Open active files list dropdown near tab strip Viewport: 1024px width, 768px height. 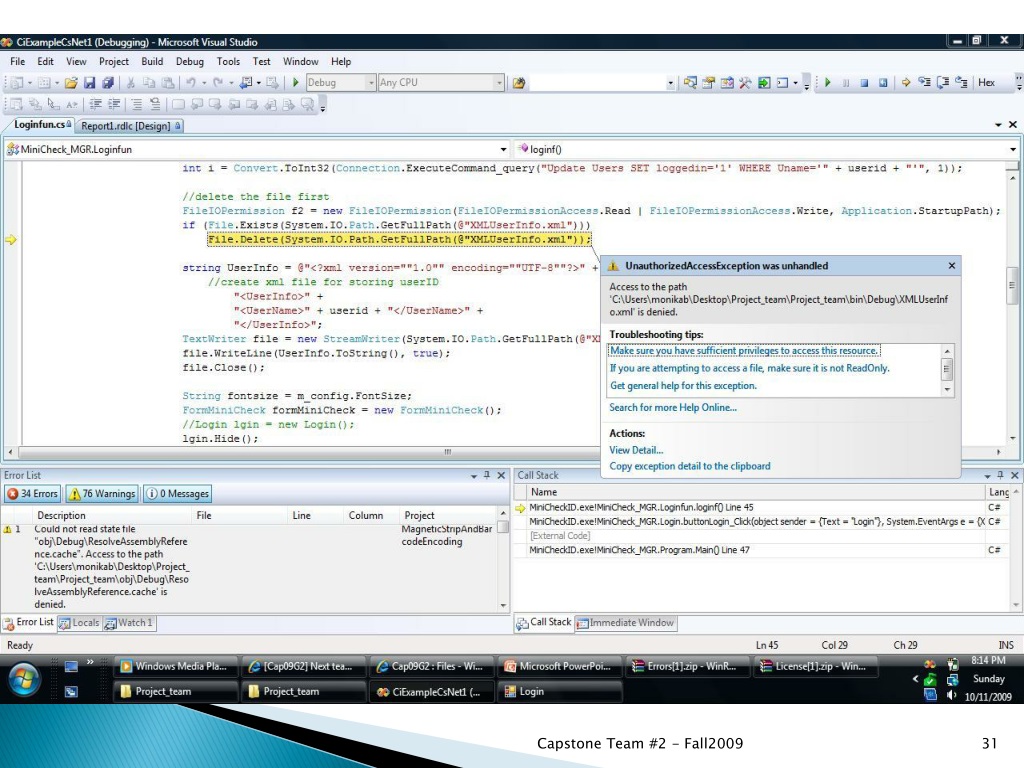998,125
